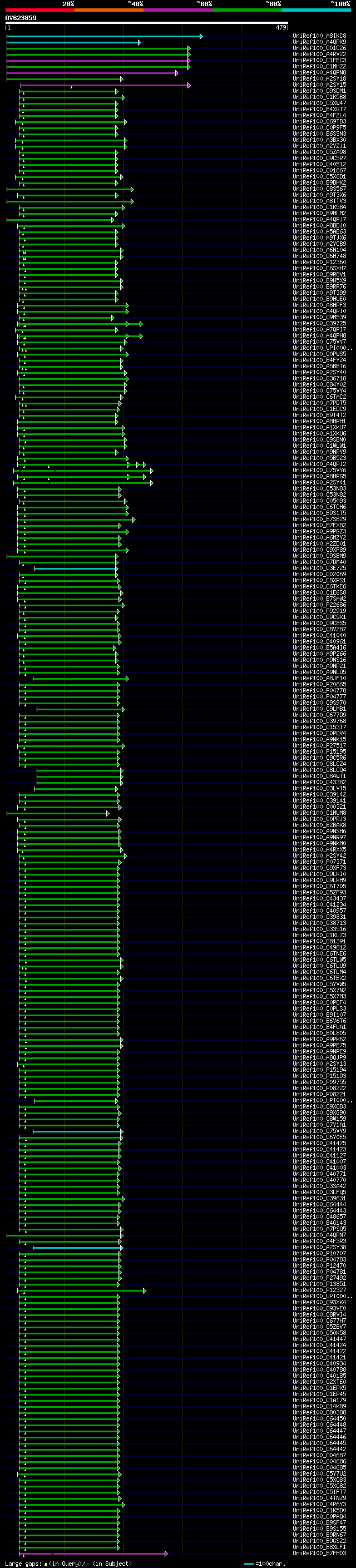
Task: Select label UniRef100_P27517
Action: click(319, 745)
